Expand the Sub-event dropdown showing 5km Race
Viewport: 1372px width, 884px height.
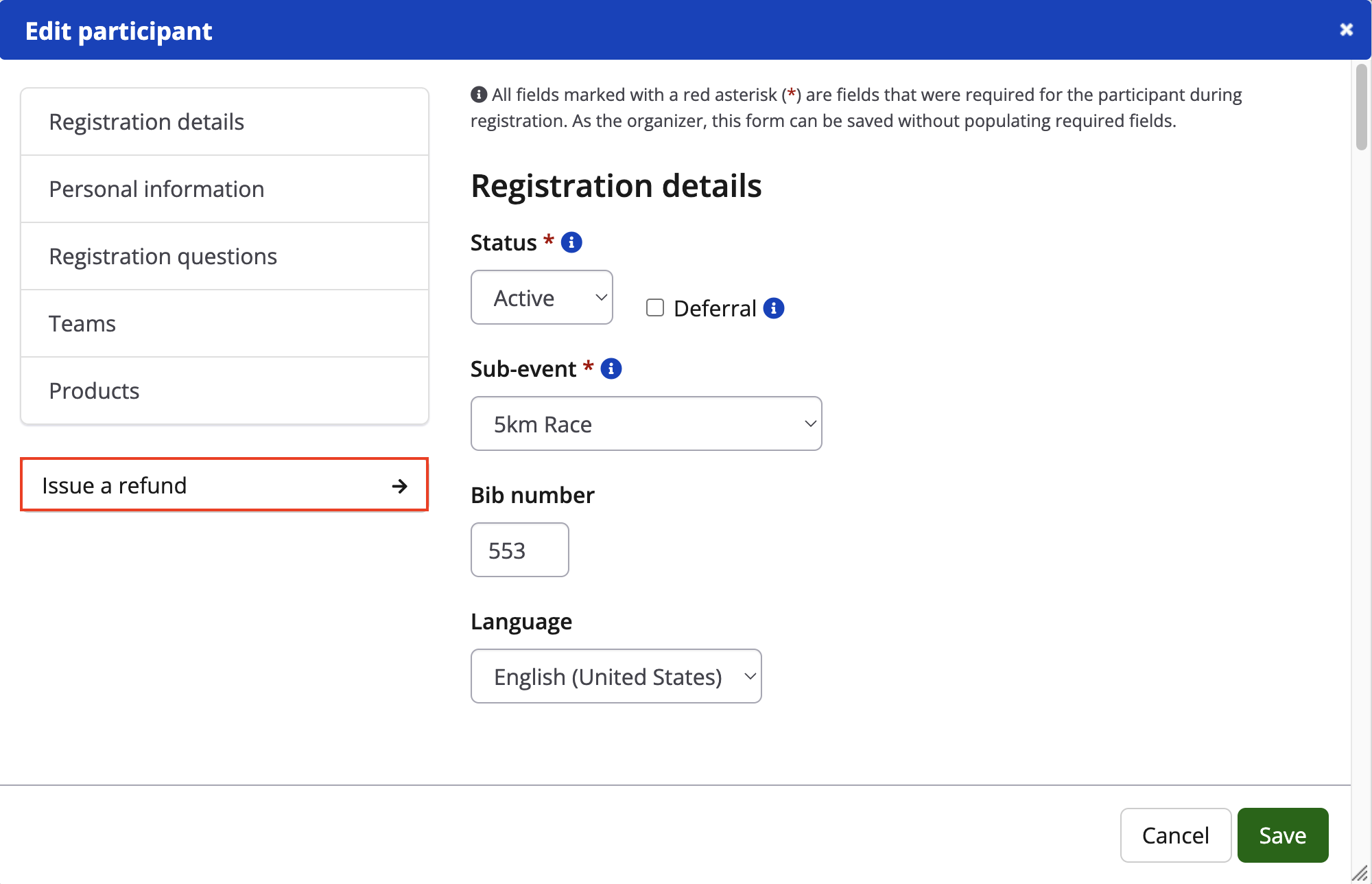646,423
